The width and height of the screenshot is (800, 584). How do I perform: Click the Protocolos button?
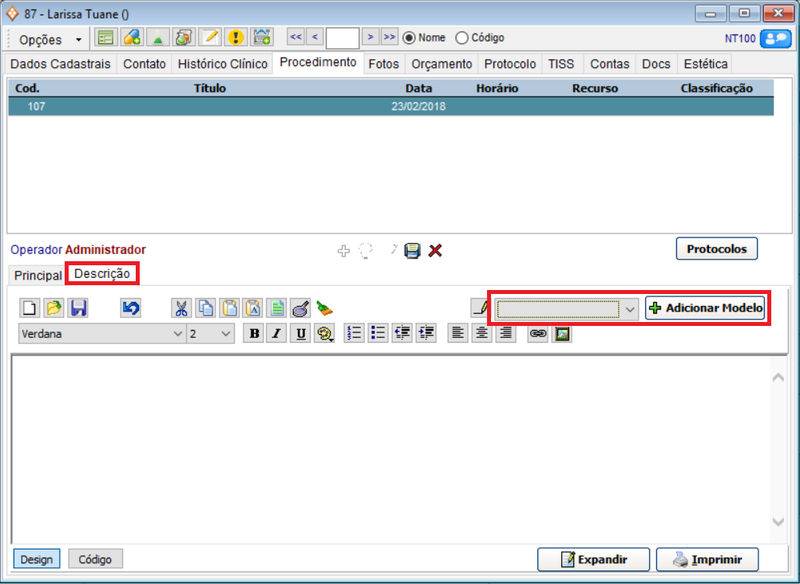(x=717, y=249)
